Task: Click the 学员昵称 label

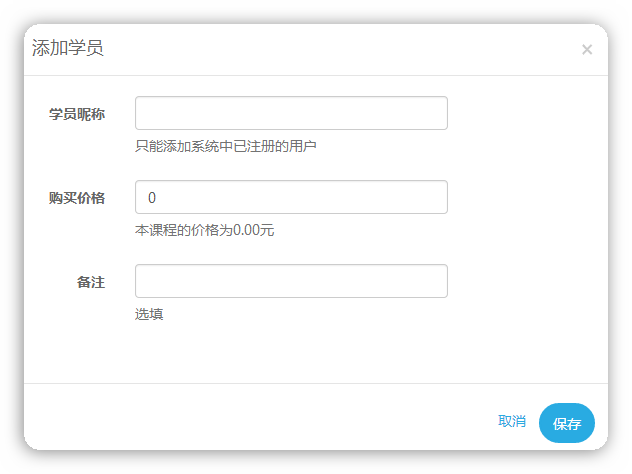Action: 77,114
